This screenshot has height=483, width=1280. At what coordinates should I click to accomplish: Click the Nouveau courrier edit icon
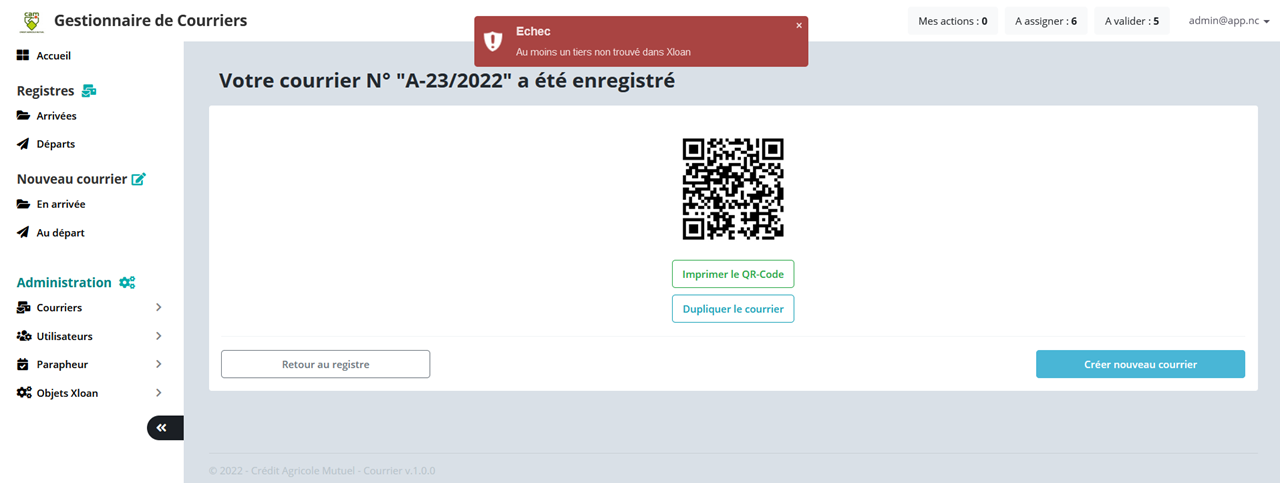pyautogui.click(x=138, y=179)
